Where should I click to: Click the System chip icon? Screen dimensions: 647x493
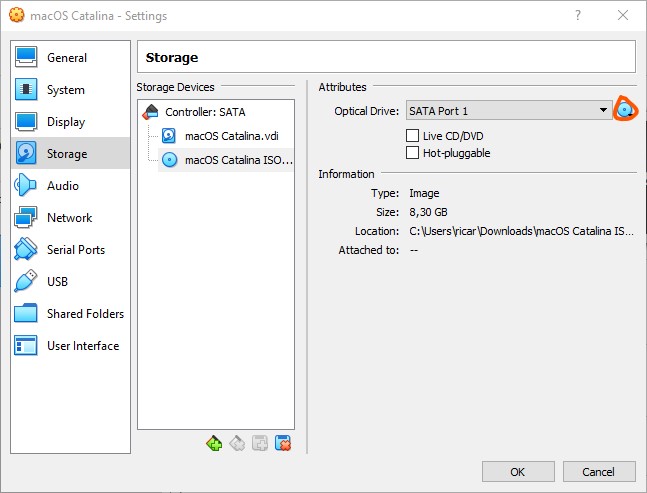[26, 89]
